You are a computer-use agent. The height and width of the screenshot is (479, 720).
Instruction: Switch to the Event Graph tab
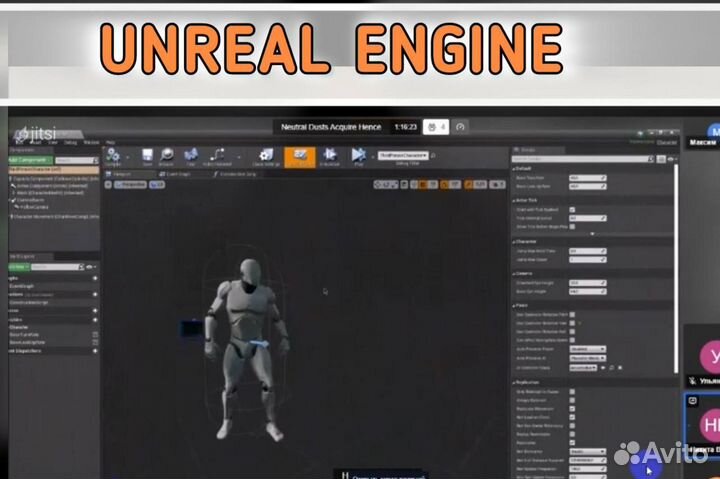coord(175,175)
